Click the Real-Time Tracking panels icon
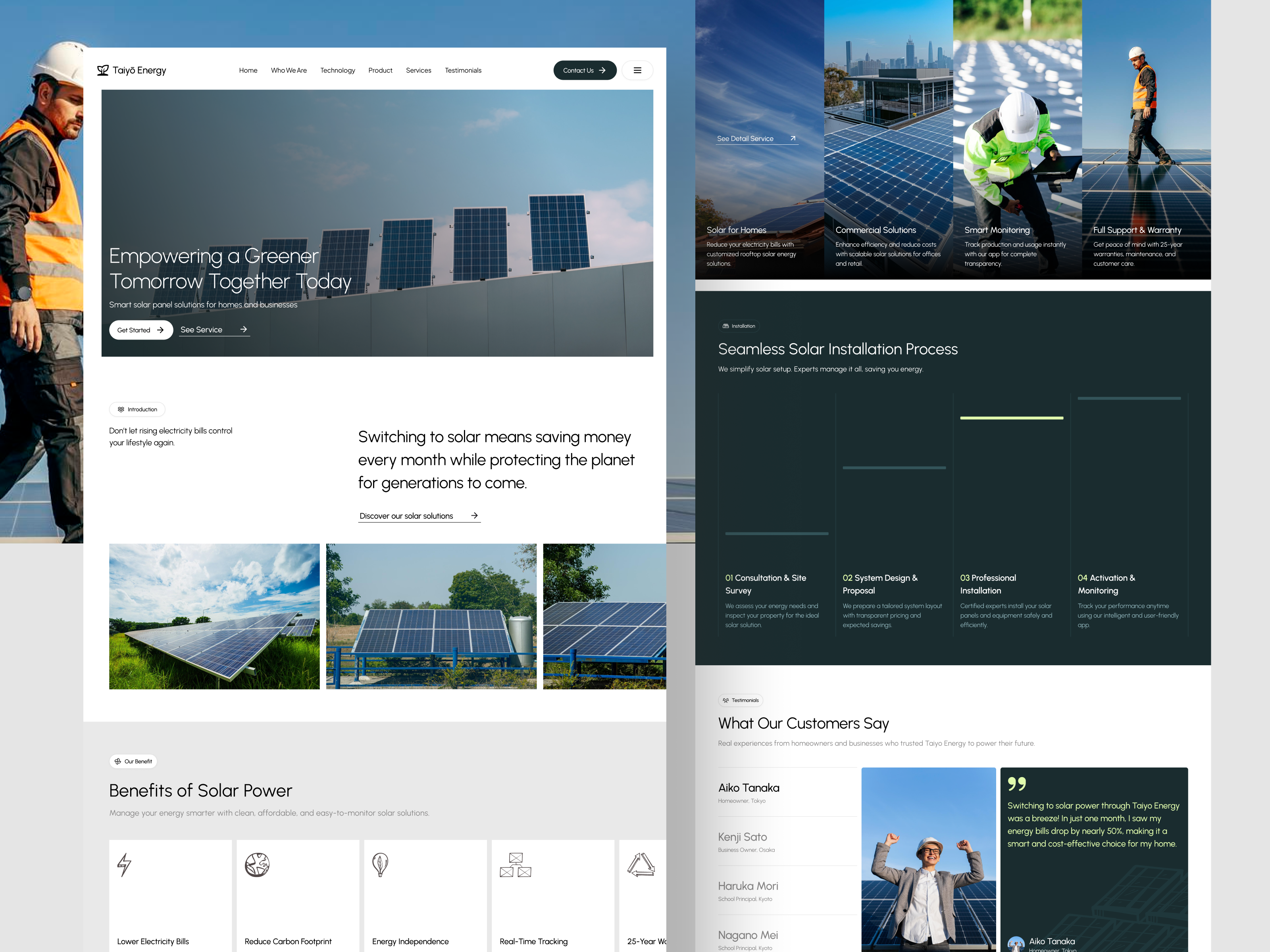 pos(515,865)
